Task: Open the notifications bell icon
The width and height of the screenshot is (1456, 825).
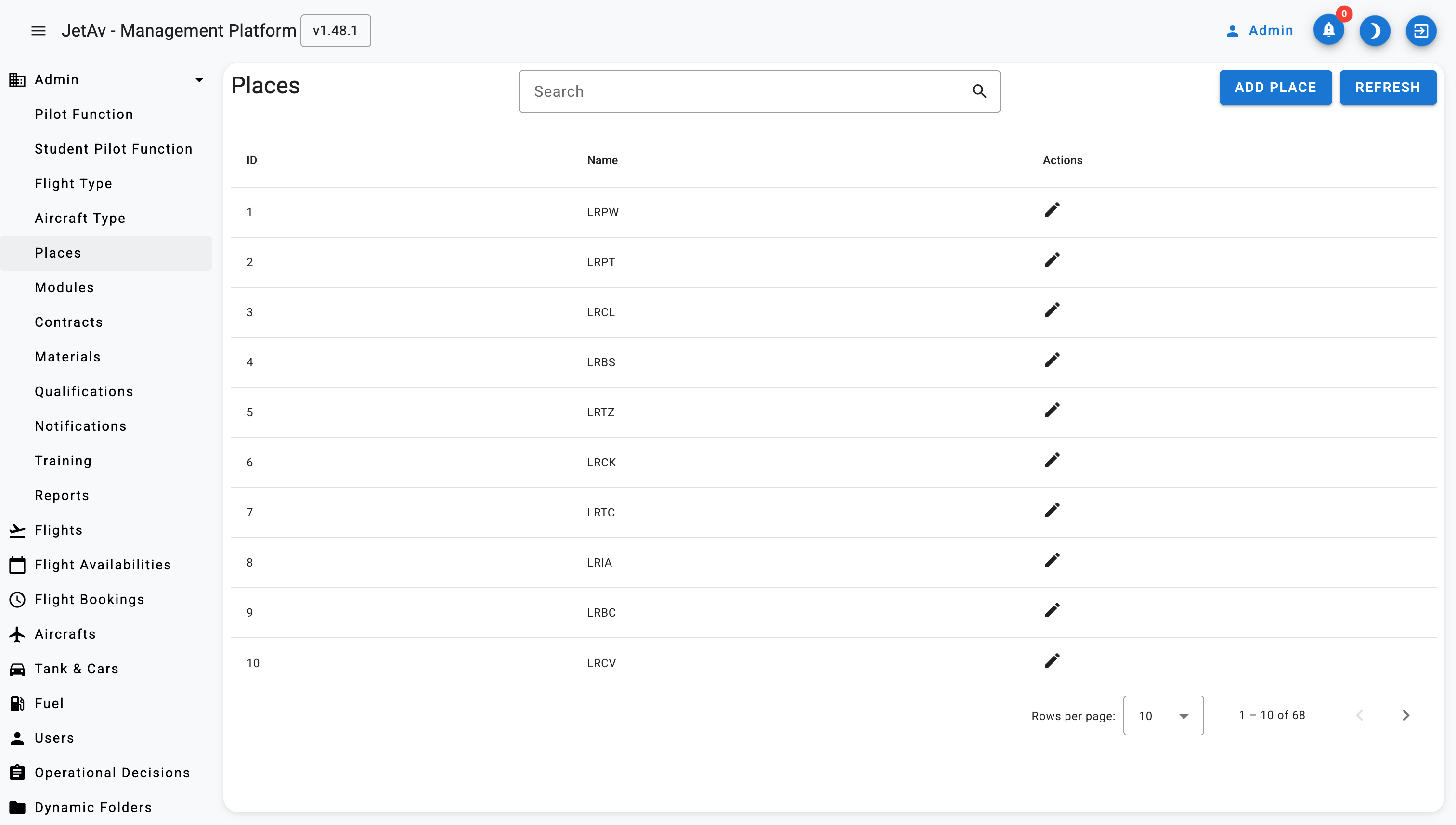Action: pos(1328,31)
